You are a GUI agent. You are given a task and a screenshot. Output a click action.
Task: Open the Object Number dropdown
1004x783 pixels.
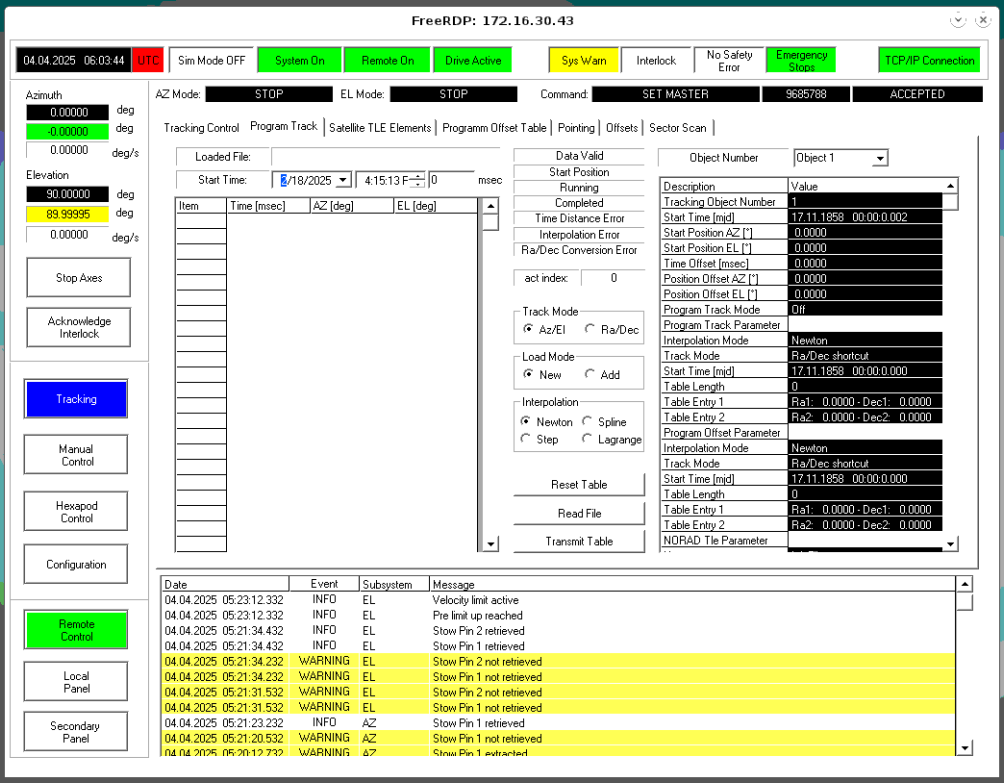881,158
